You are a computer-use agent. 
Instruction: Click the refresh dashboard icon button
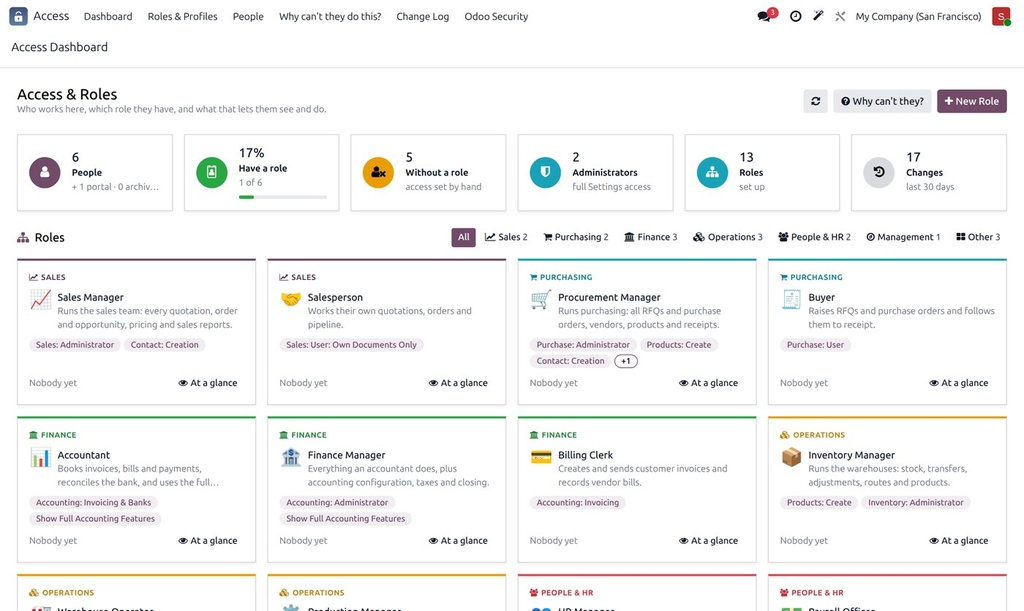pos(816,101)
